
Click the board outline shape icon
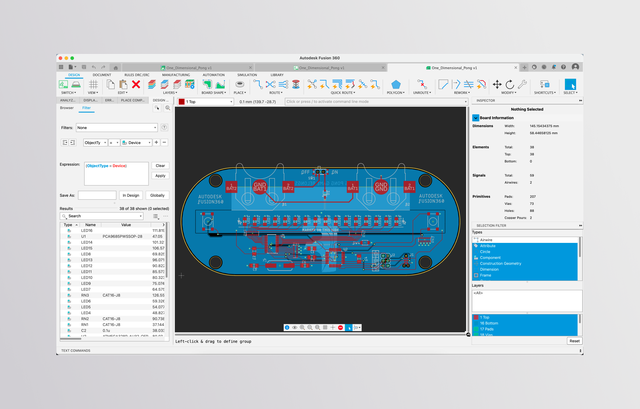207,84
